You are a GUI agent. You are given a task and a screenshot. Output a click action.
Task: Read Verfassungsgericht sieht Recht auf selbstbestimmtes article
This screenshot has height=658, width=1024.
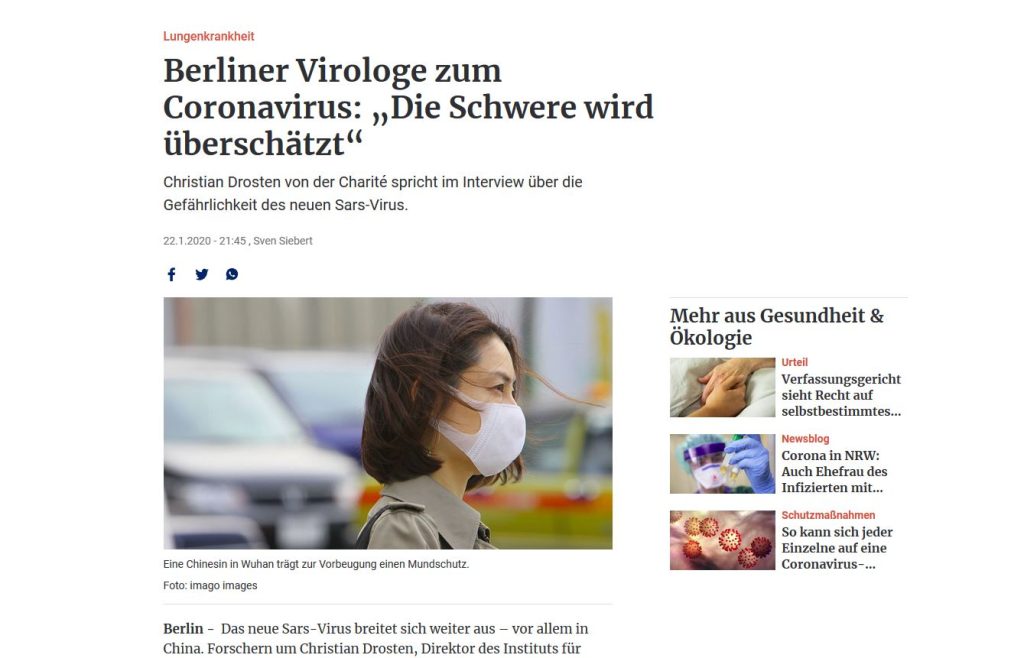tap(841, 395)
